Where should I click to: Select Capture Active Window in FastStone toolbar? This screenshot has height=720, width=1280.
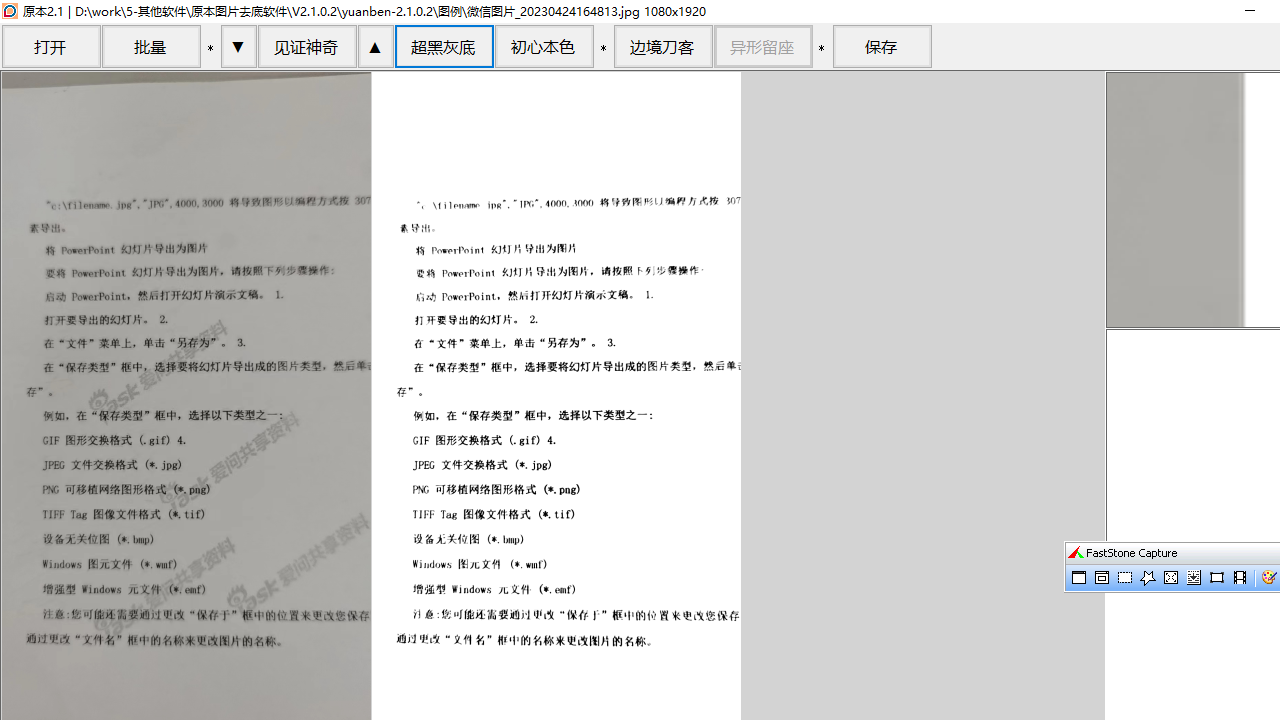[1079, 577]
